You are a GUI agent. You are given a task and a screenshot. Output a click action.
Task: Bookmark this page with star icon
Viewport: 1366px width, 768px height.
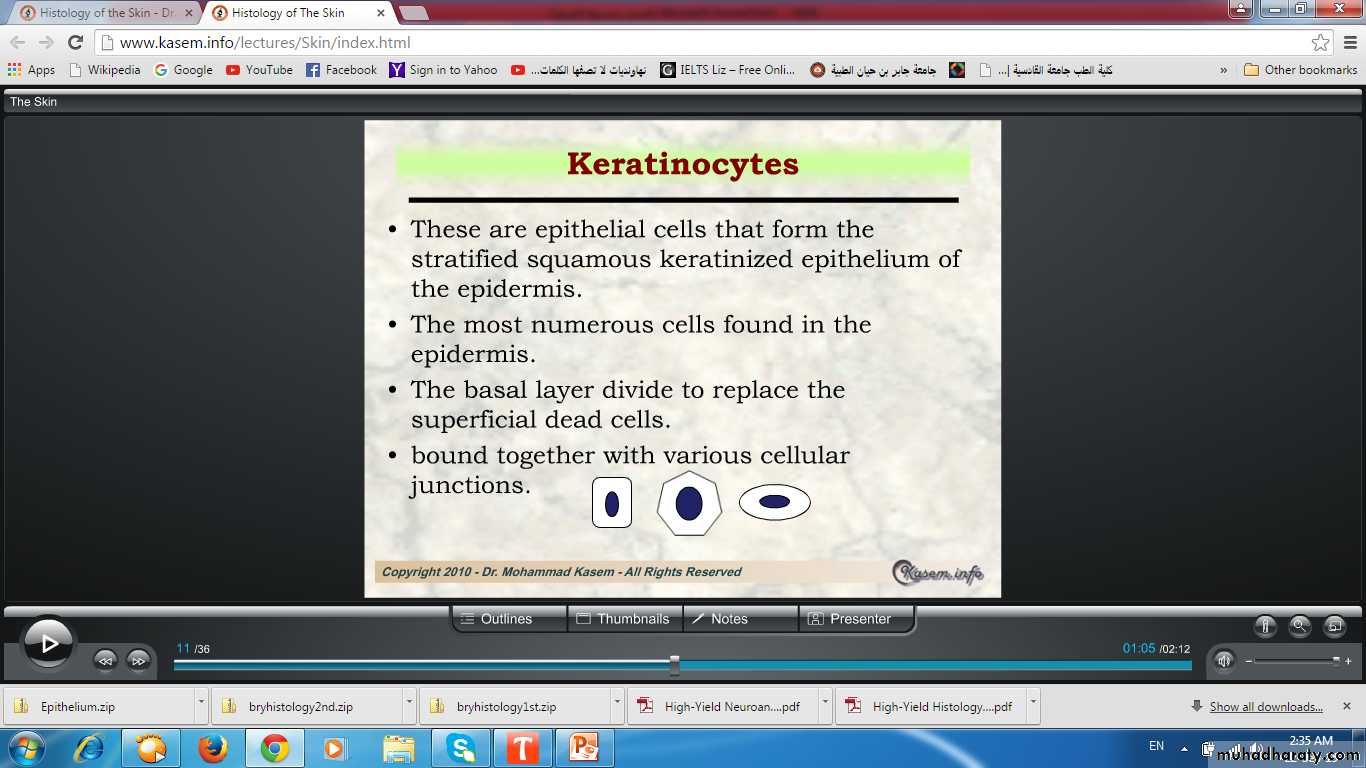(1321, 43)
